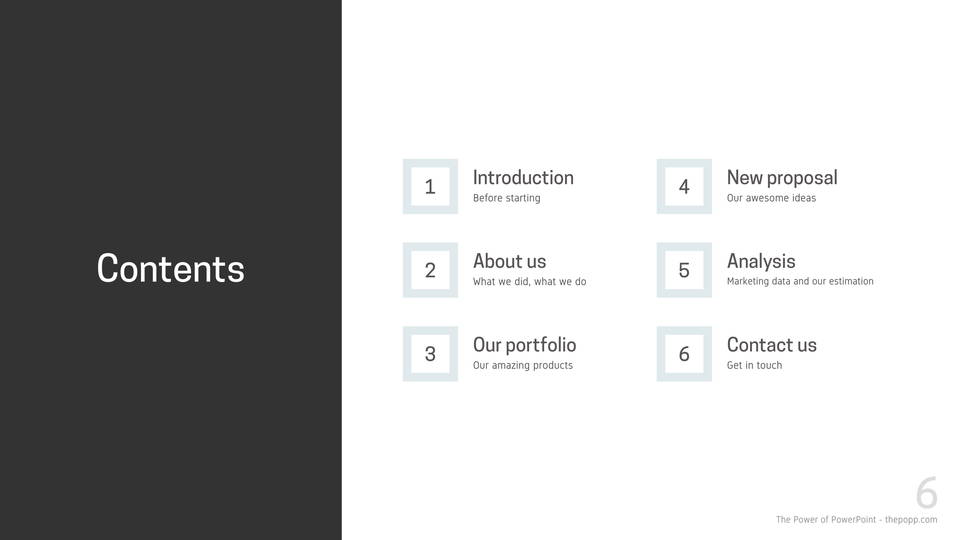Click the number 4 box icon

coord(684,186)
